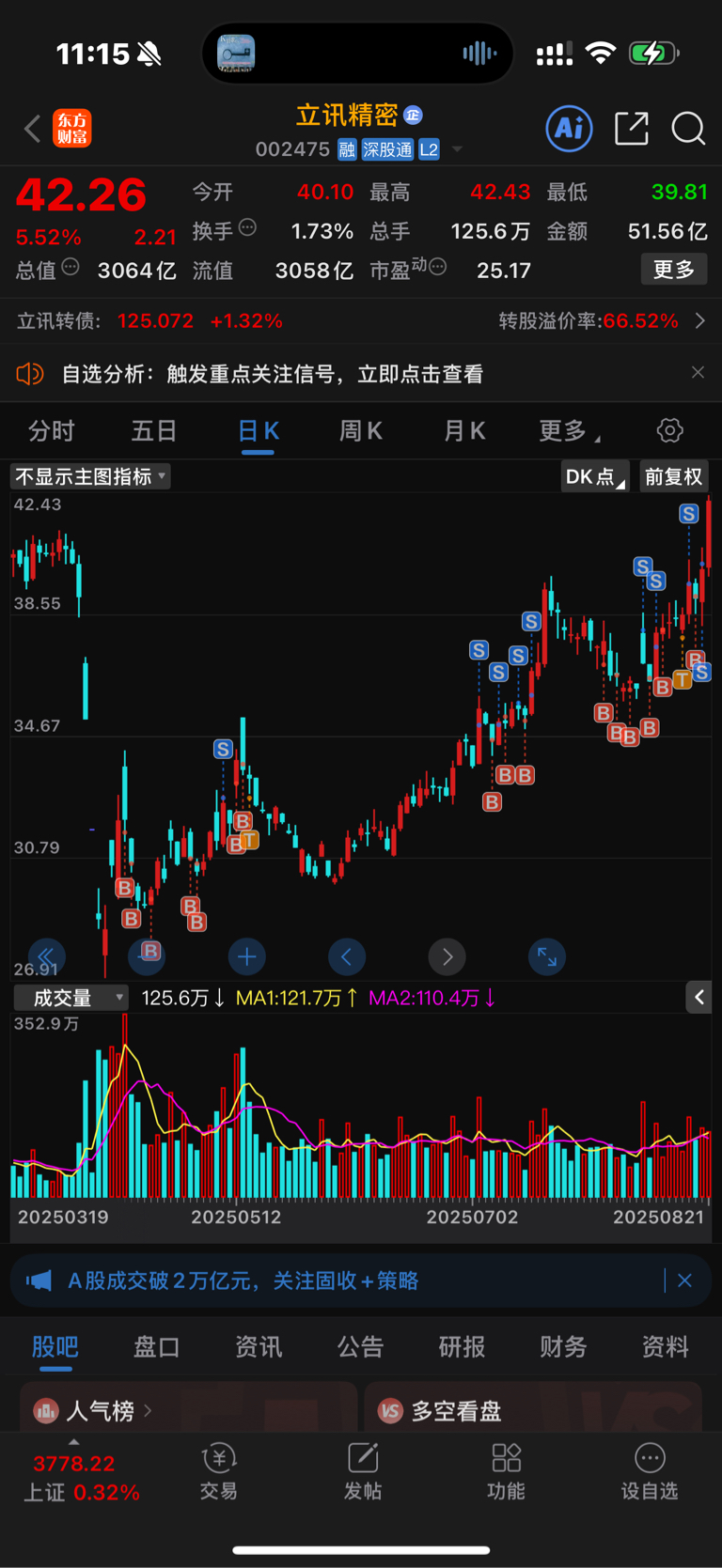Viewport: 722px width, 1568px height.
Task: Open 自选分析 signal message link
Action: pos(273,374)
